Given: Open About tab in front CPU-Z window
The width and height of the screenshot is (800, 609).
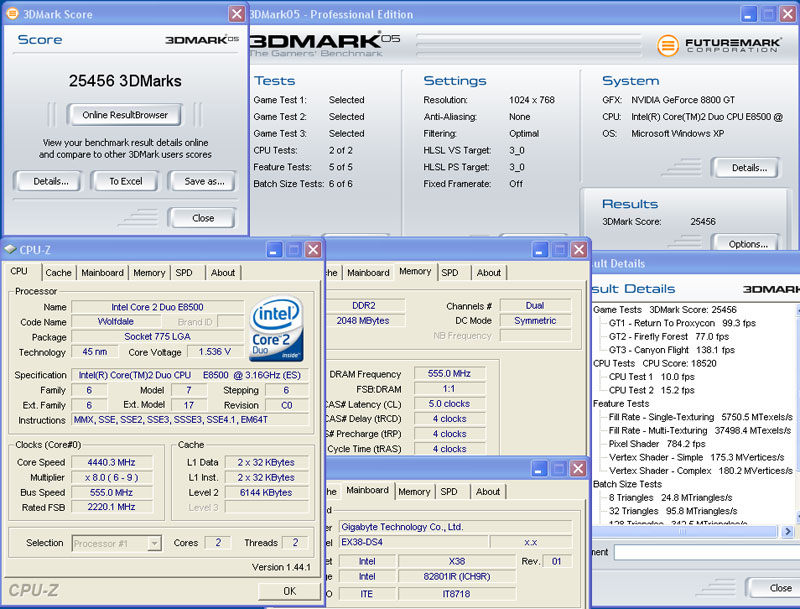Looking at the screenshot, I should (223, 273).
